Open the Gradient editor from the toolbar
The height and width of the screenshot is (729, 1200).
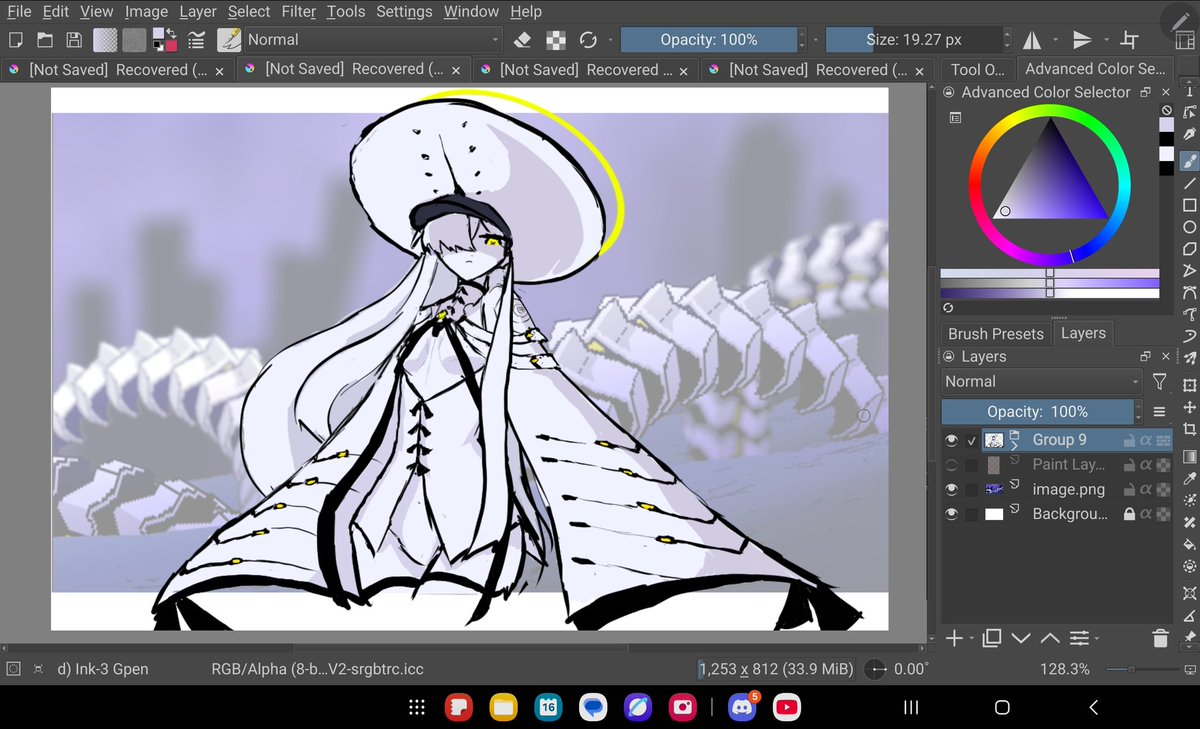(x=104, y=40)
